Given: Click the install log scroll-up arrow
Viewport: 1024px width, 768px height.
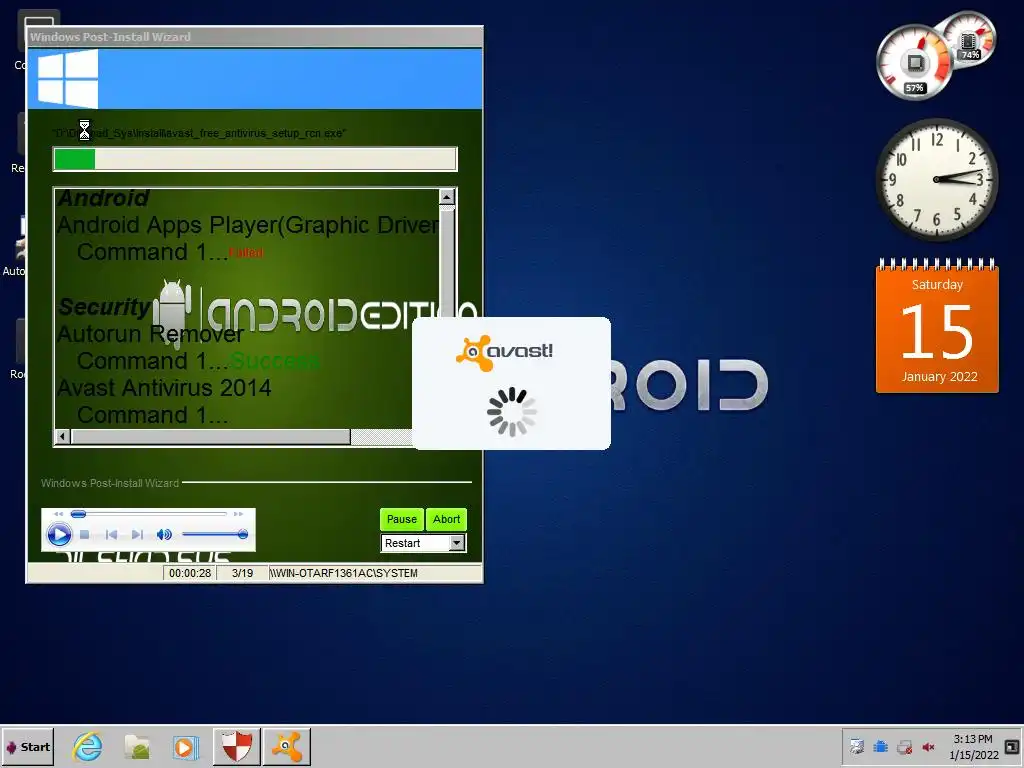Looking at the screenshot, I should (x=447, y=197).
